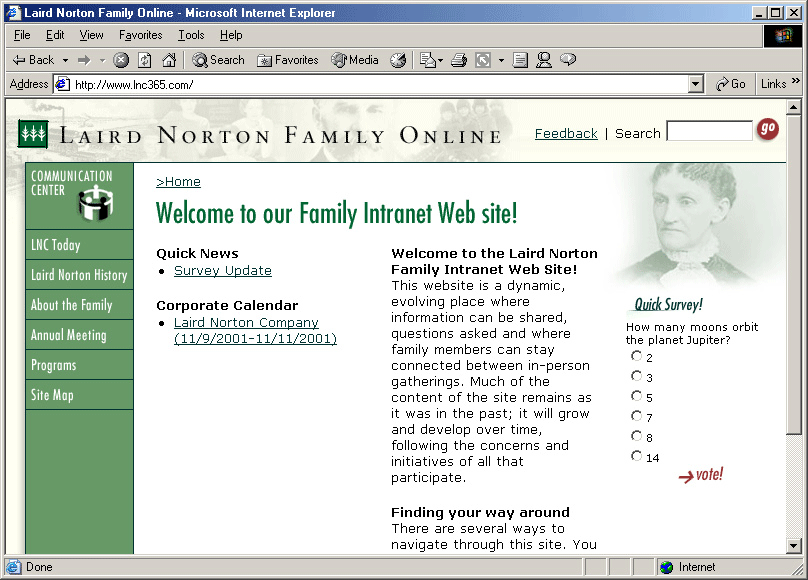This screenshot has height=580, width=808.
Task: Open the Back history dropdown arrow
Action: click(65, 61)
